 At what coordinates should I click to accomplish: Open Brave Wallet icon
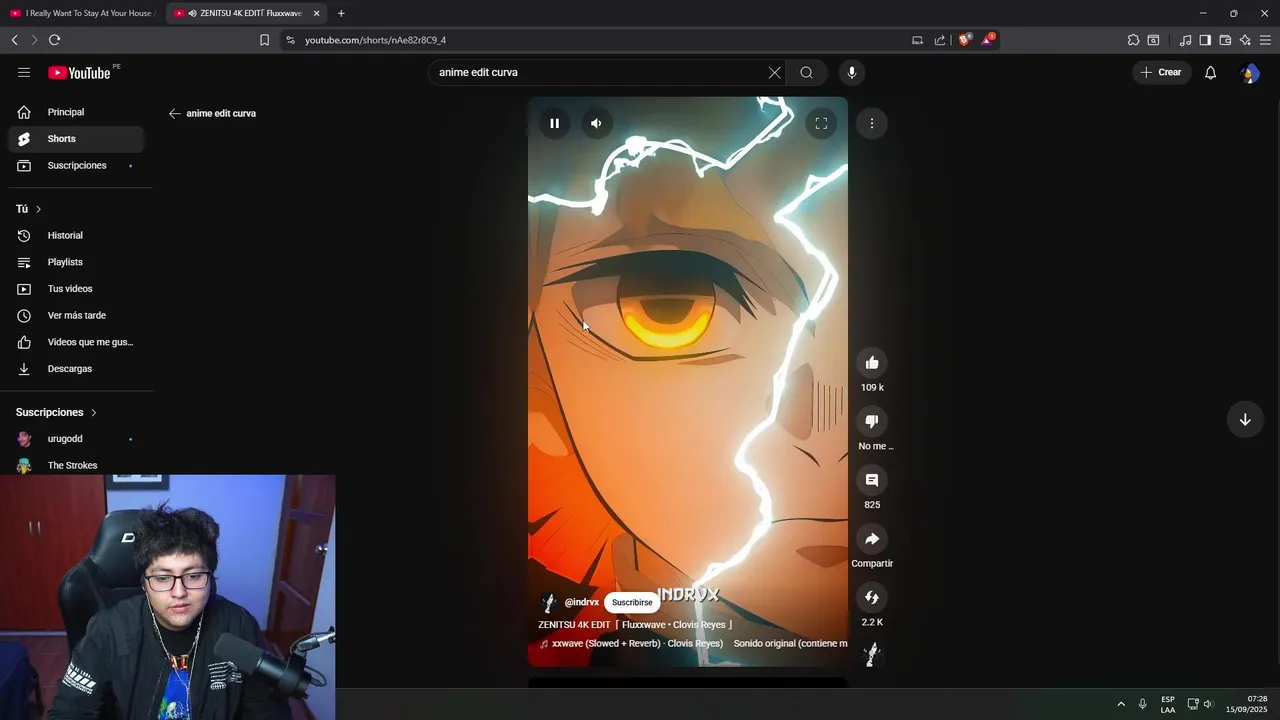click(1225, 40)
